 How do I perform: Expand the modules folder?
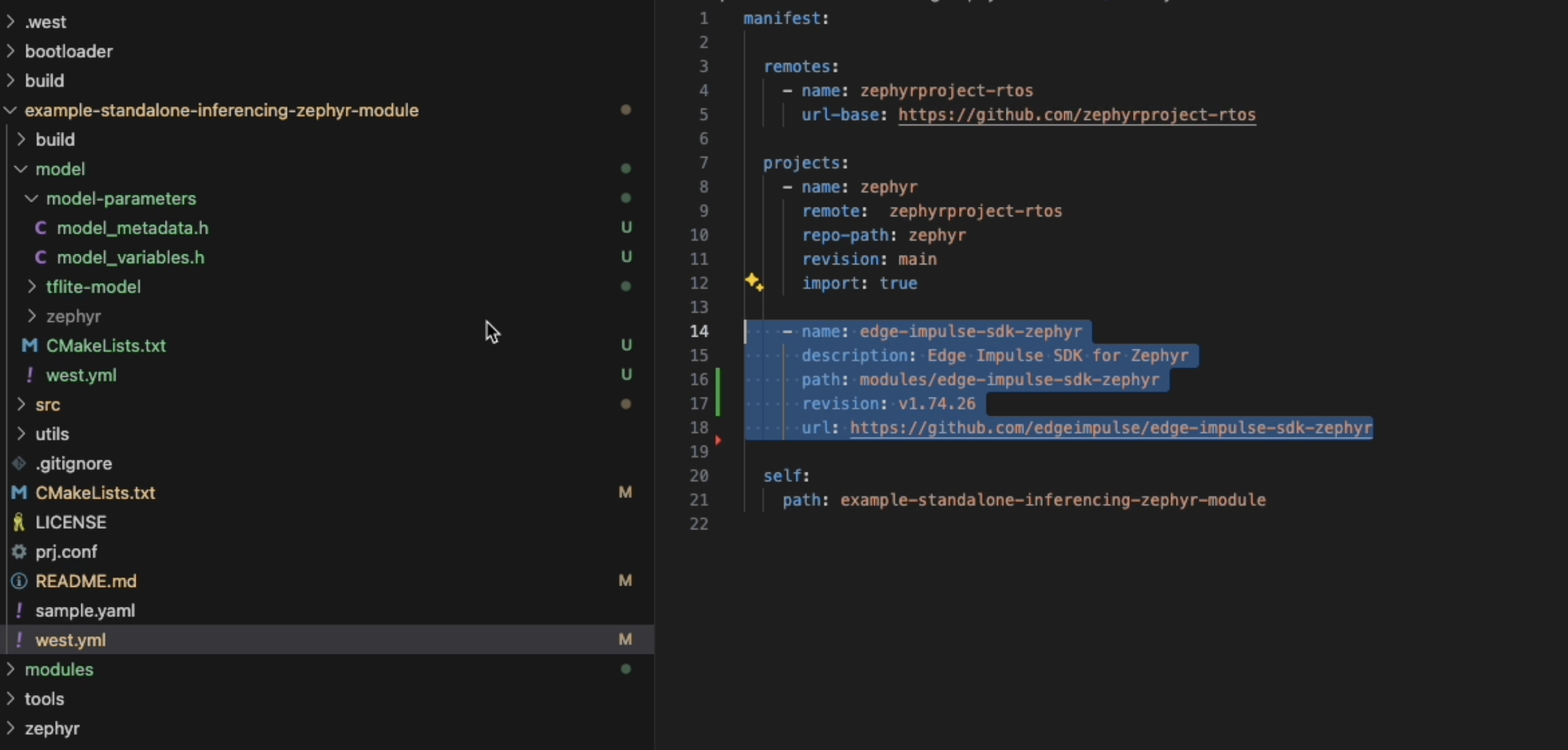pos(10,669)
